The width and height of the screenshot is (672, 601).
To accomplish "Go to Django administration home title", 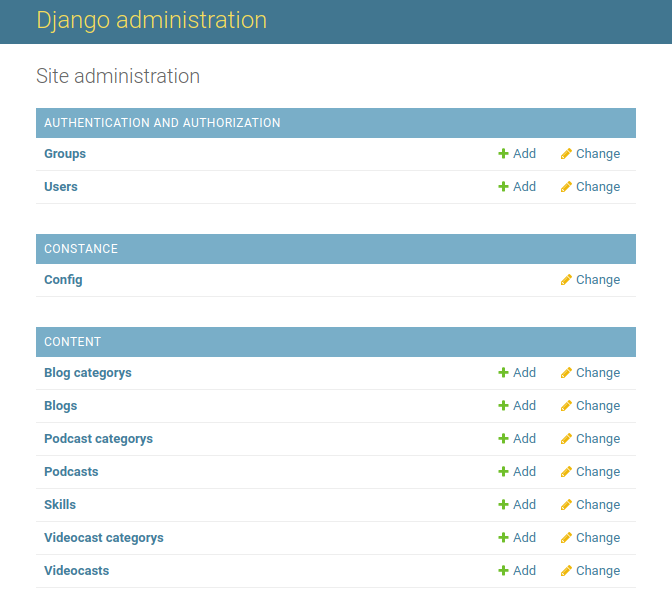I will [x=152, y=20].
